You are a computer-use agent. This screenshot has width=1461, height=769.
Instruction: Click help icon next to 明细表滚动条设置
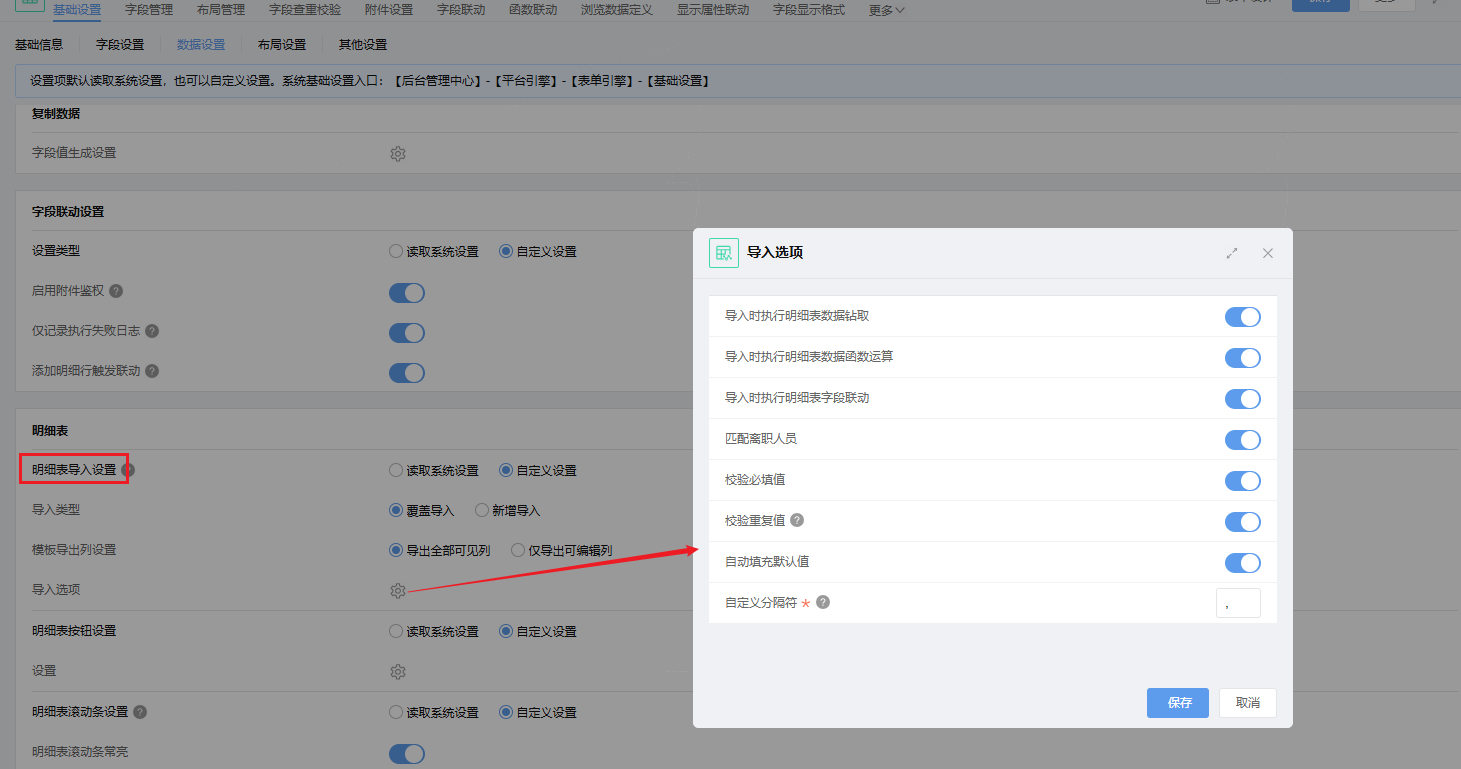click(140, 712)
